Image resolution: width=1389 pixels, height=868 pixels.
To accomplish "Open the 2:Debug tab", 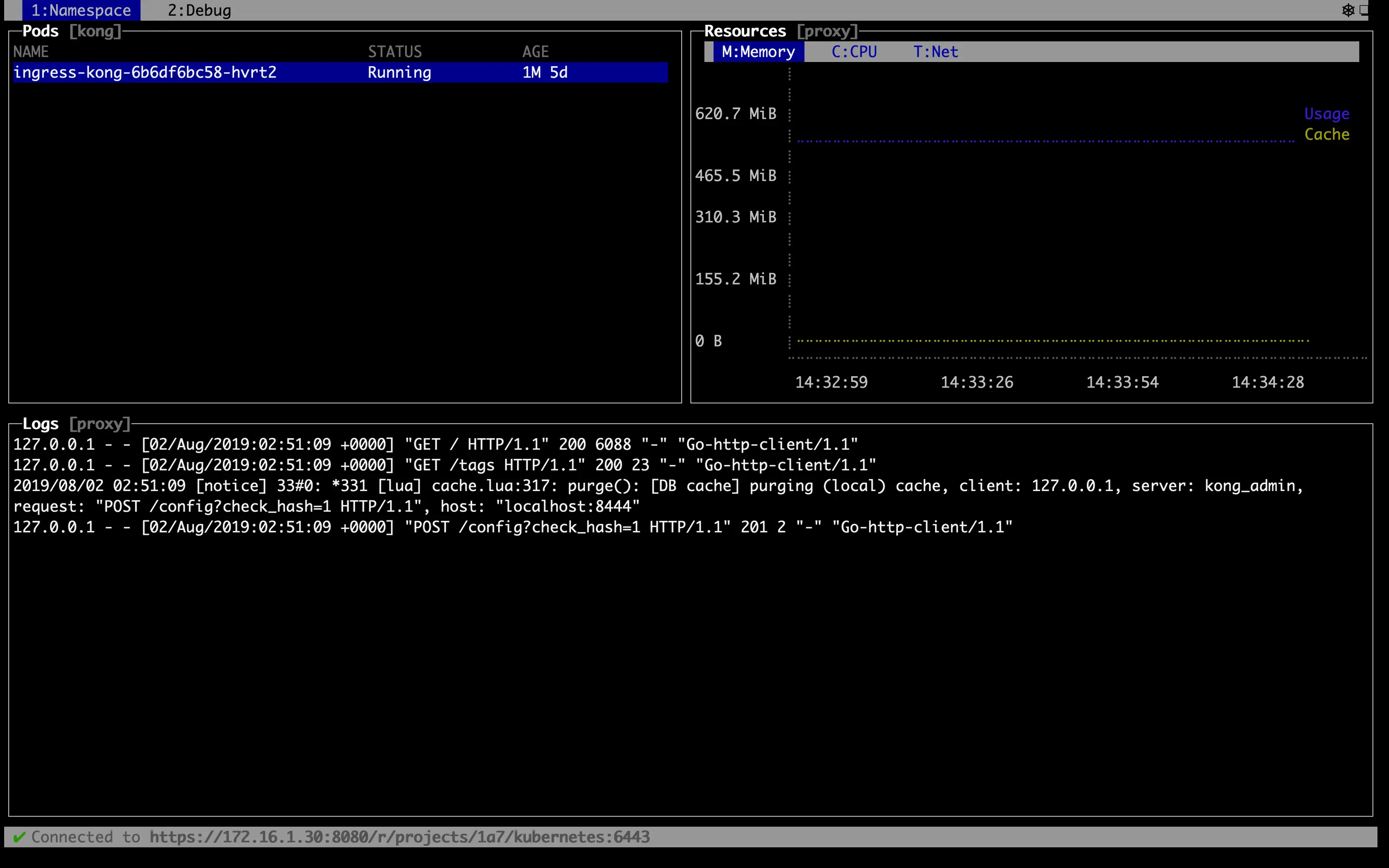I will (x=199, y=10).
